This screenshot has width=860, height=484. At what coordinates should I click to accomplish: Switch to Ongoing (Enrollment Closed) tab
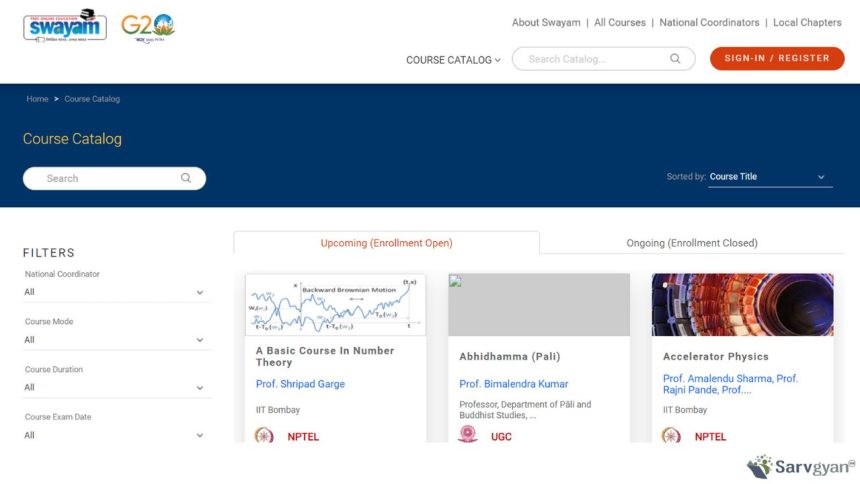coord(691,243)
